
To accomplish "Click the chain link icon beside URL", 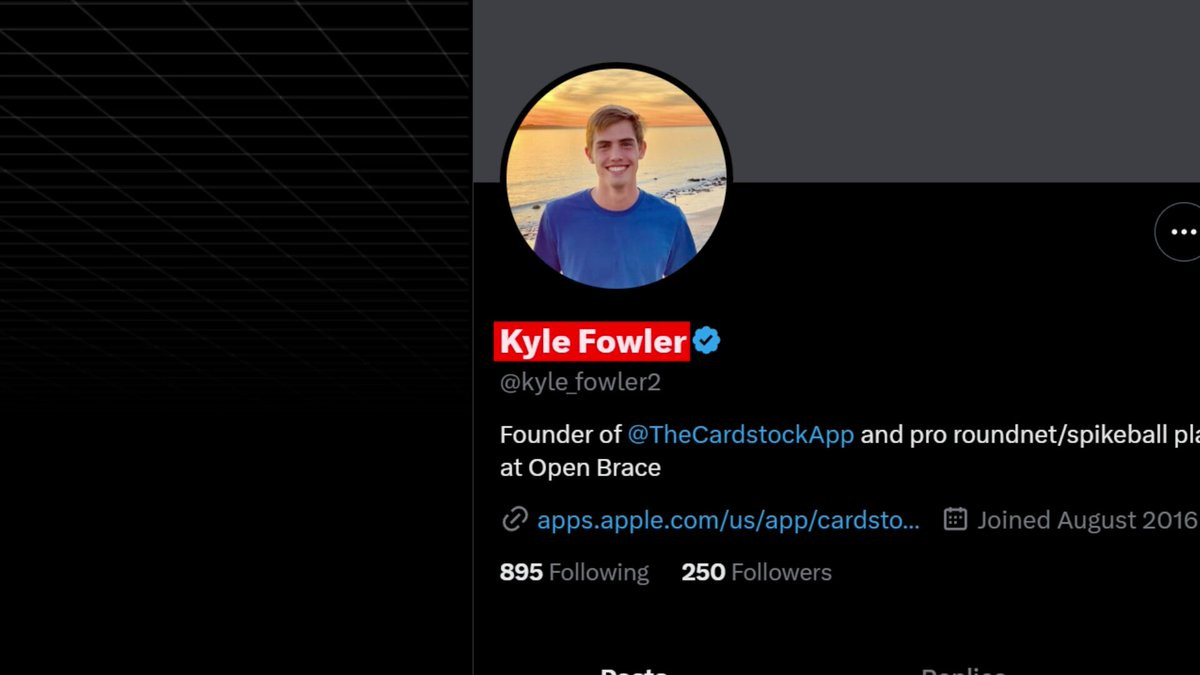I will [514, 520].
